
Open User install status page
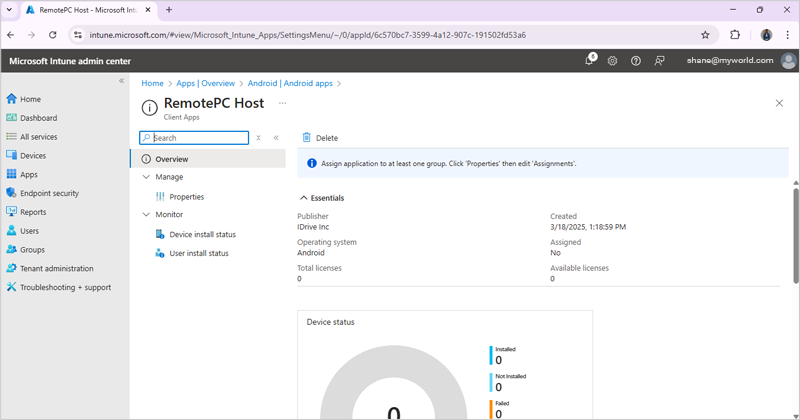(198, 253)
